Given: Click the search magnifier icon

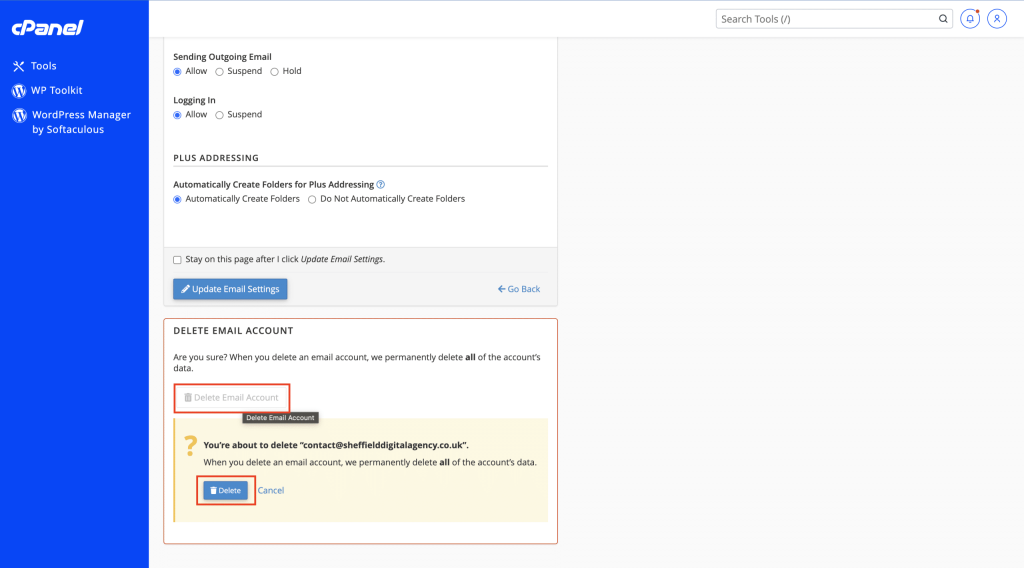Looking at the screenshot, I should click(x=943, y=19).
